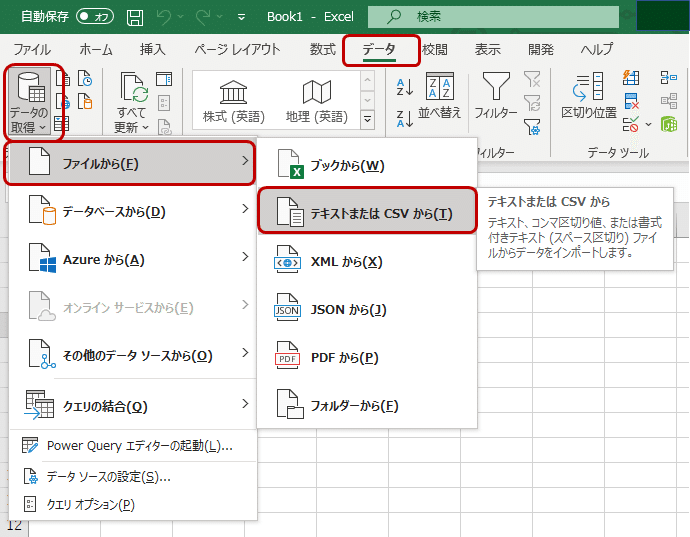Switch to the 挿入 tab
The image size is (690, 537).
(x=152, y=49)
